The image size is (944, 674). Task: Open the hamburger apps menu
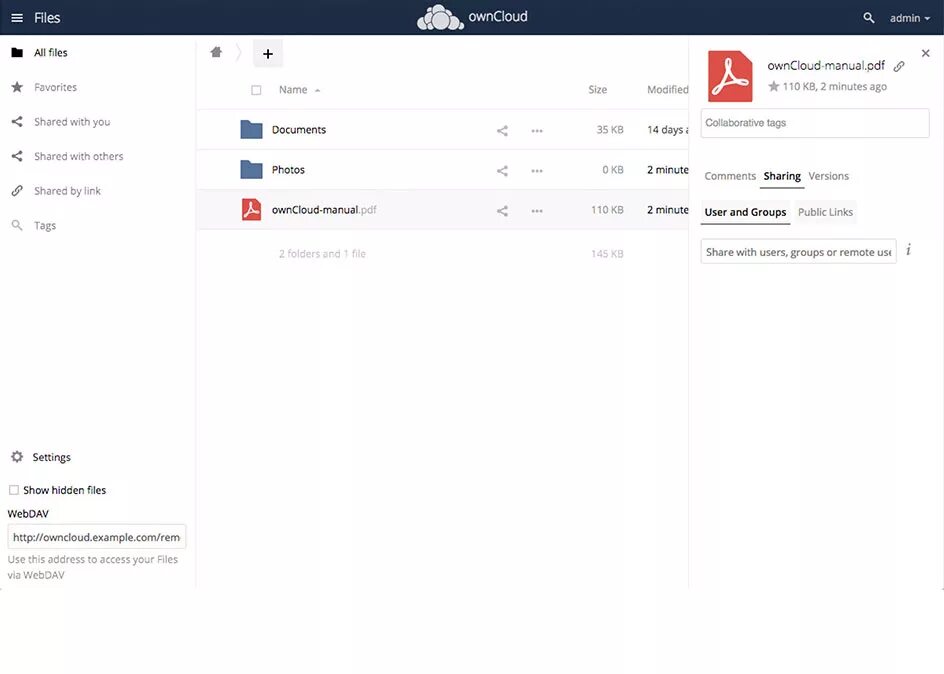(17, 18)
